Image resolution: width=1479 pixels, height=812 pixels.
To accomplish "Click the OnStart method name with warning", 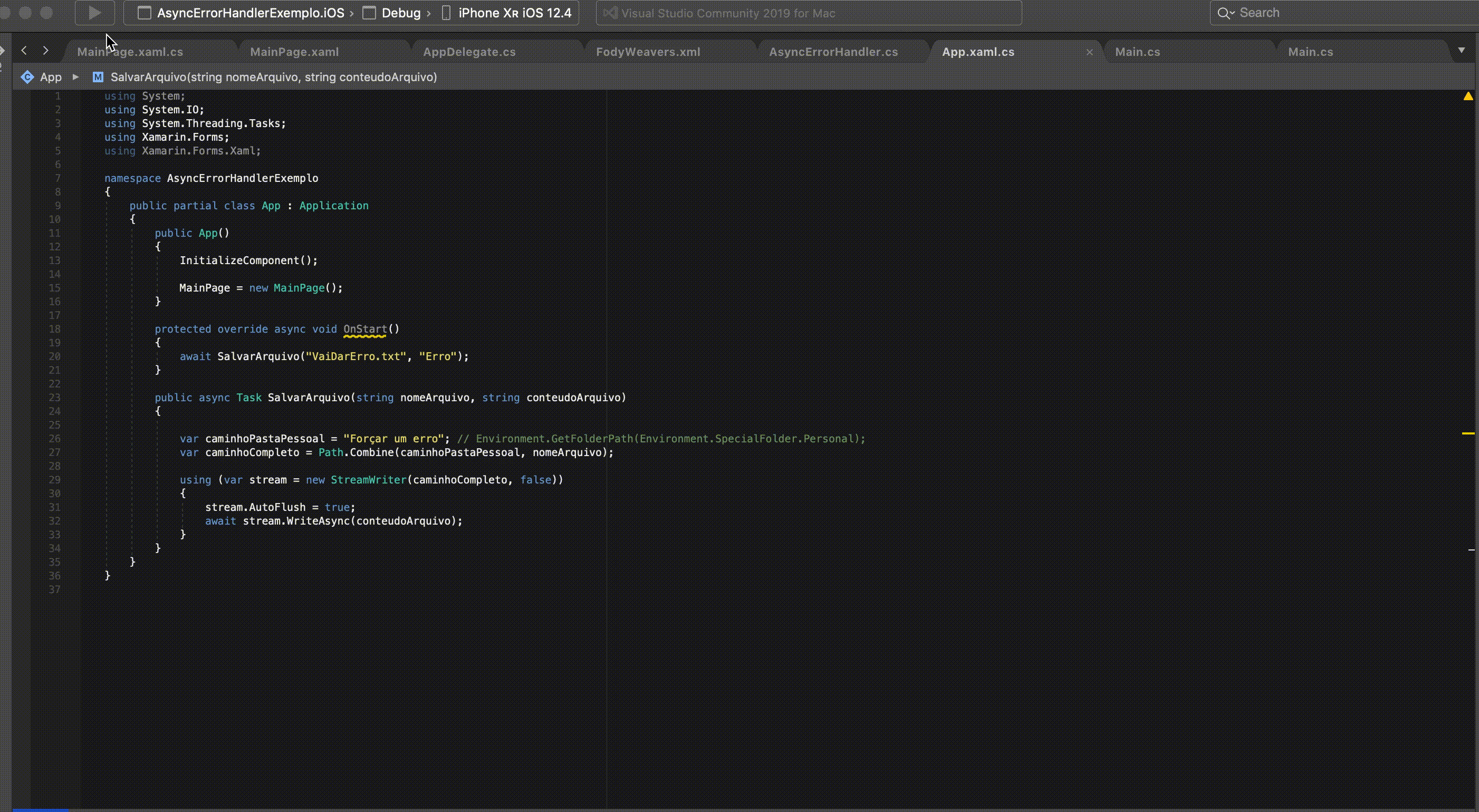I will (x=365, y=329).
